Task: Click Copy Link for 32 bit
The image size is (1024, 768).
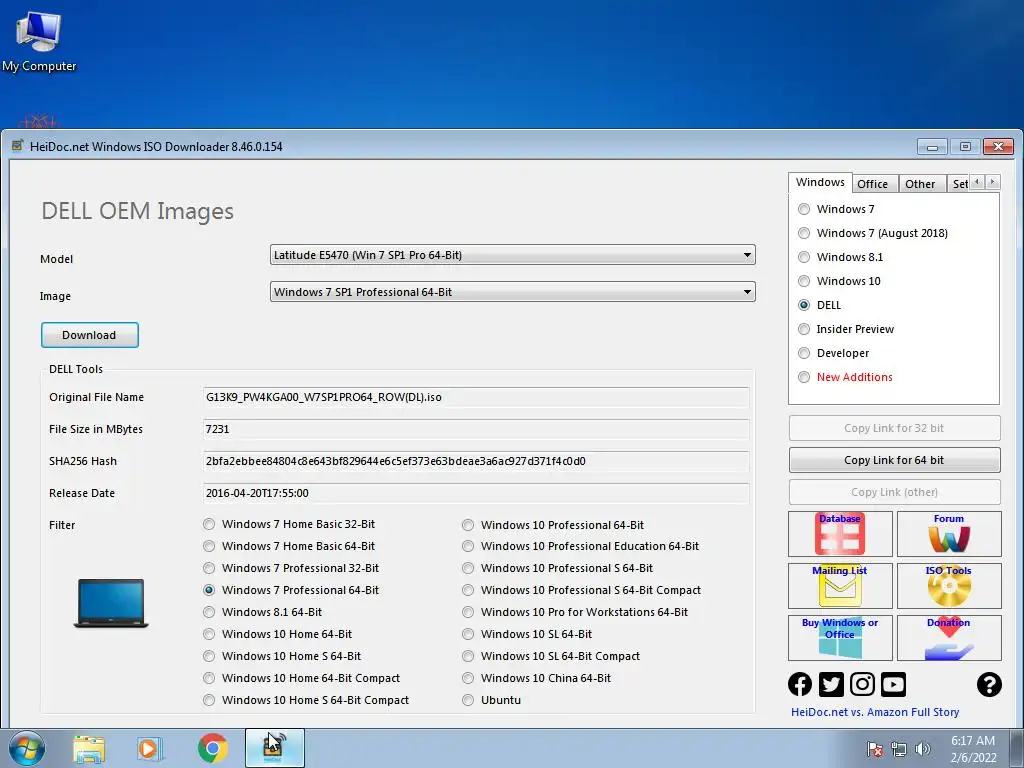Action: pyautogui.click(x=894, y=428)
